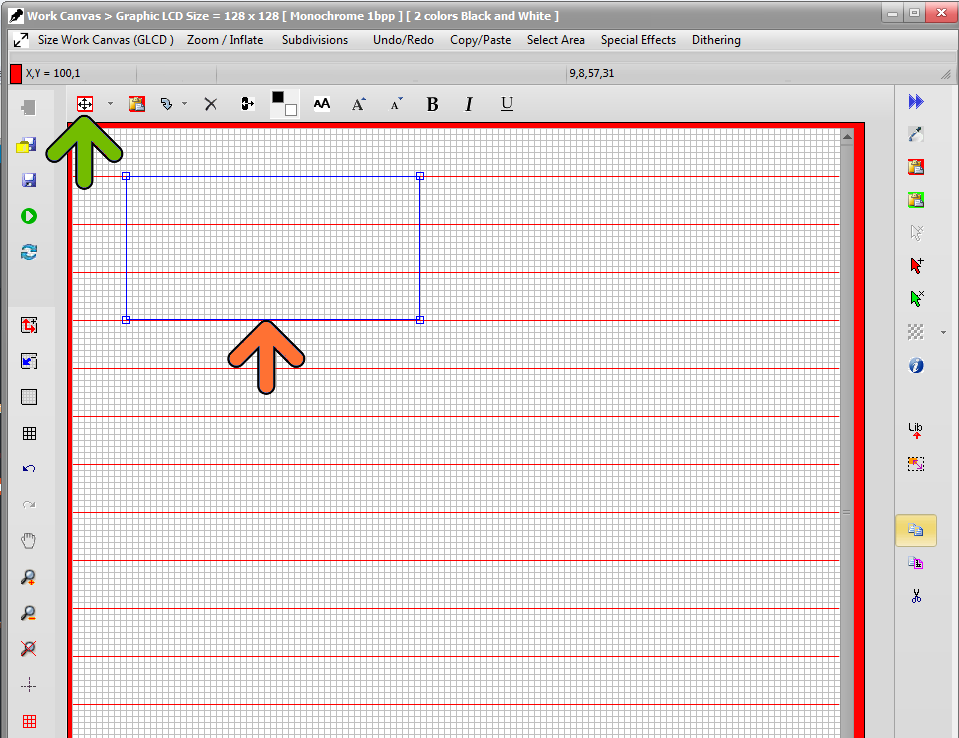This screenshot has width=959, height=738.
Task: Expand the dropdown next to the curved arrow icon
Action: [184, 104]
